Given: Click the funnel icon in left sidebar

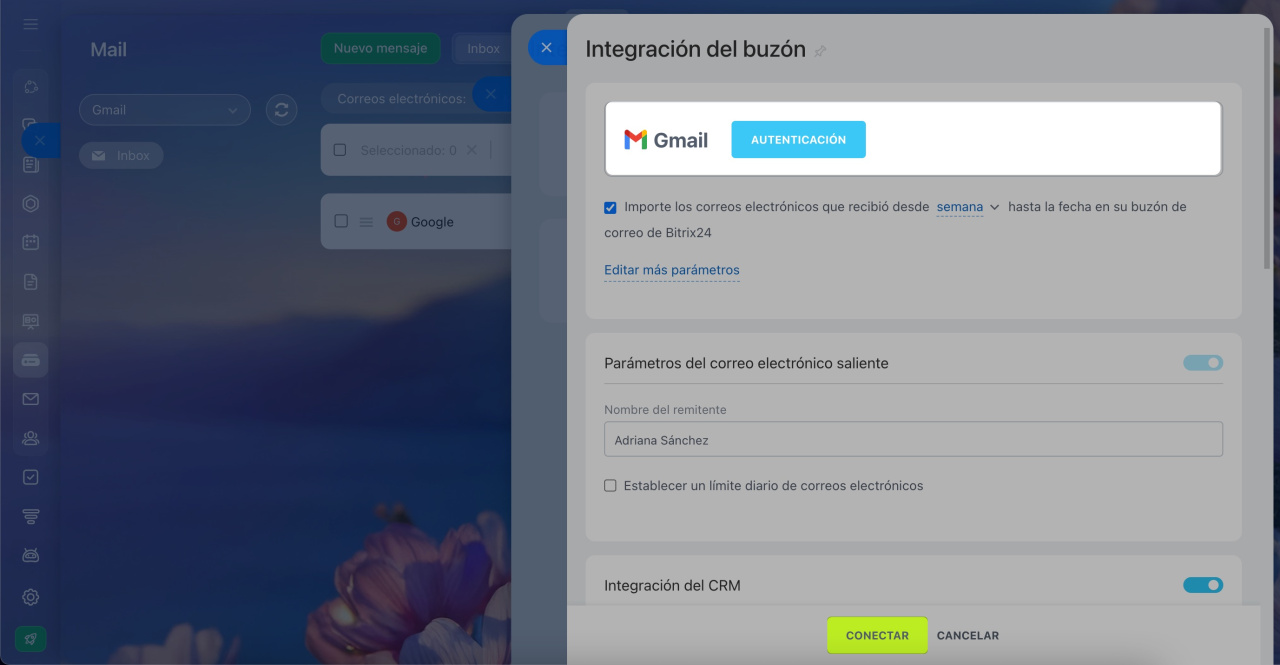Looking at the screenshot, I should pyautogui.click(x=31, y=516).
